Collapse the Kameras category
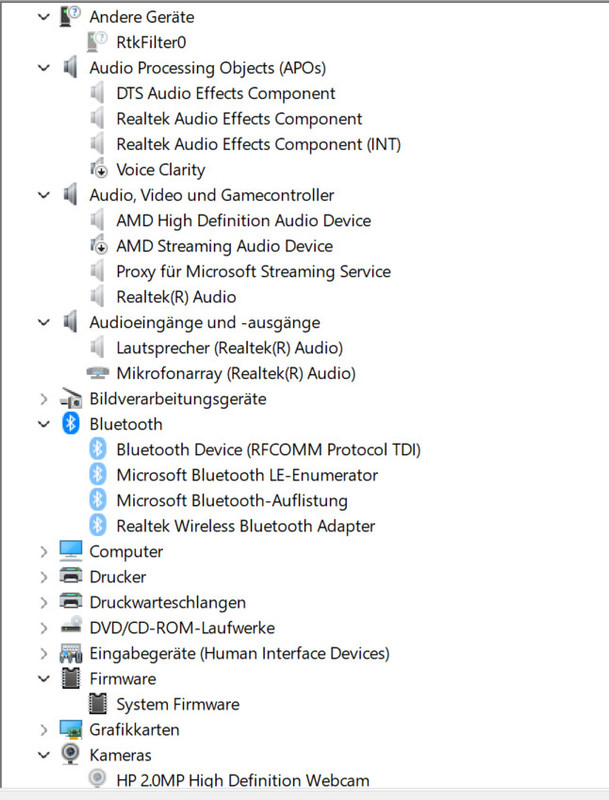Image resolution: width=609 pixels, height=800 pixels. point(44,755)
